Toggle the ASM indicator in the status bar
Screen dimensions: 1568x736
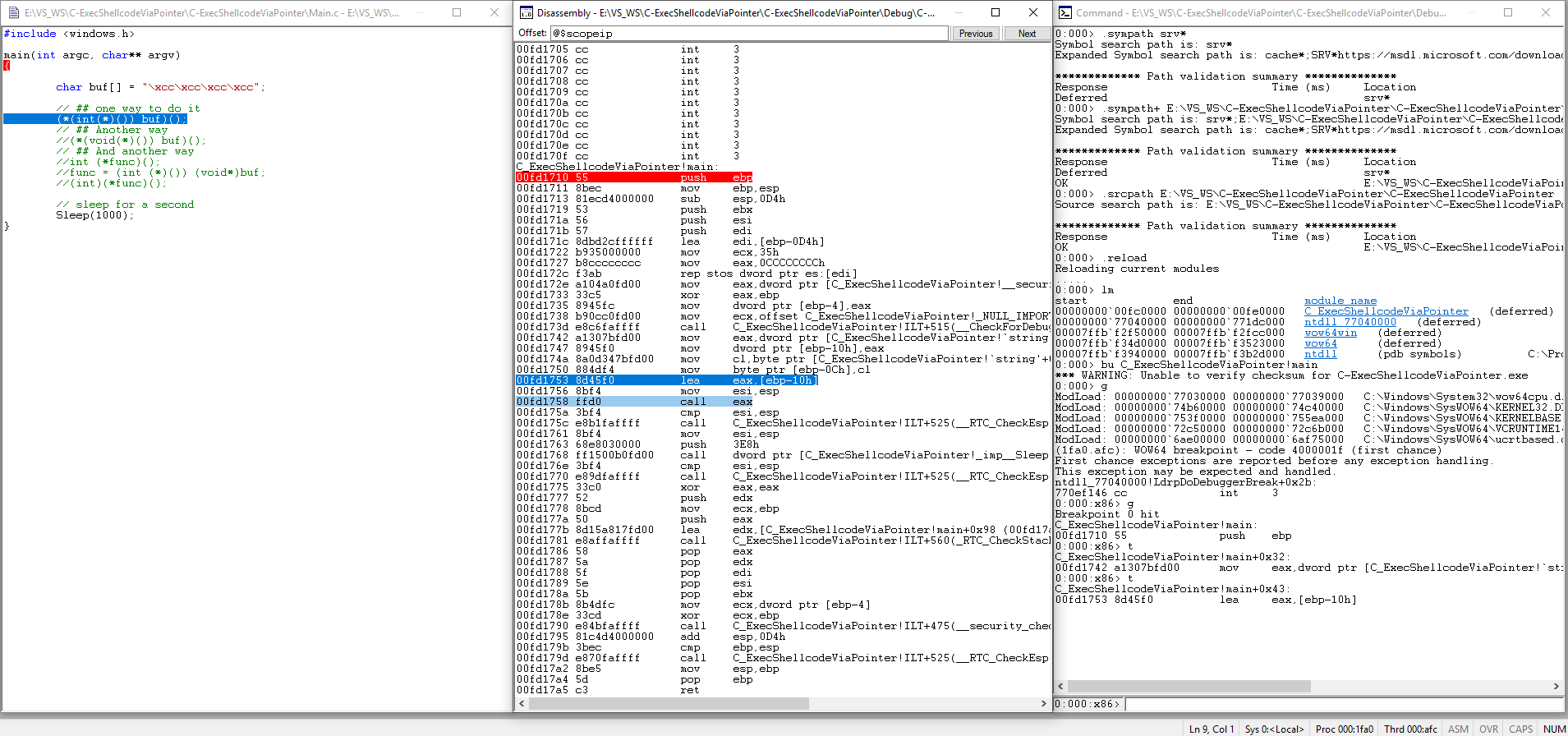coord(1458,729)
